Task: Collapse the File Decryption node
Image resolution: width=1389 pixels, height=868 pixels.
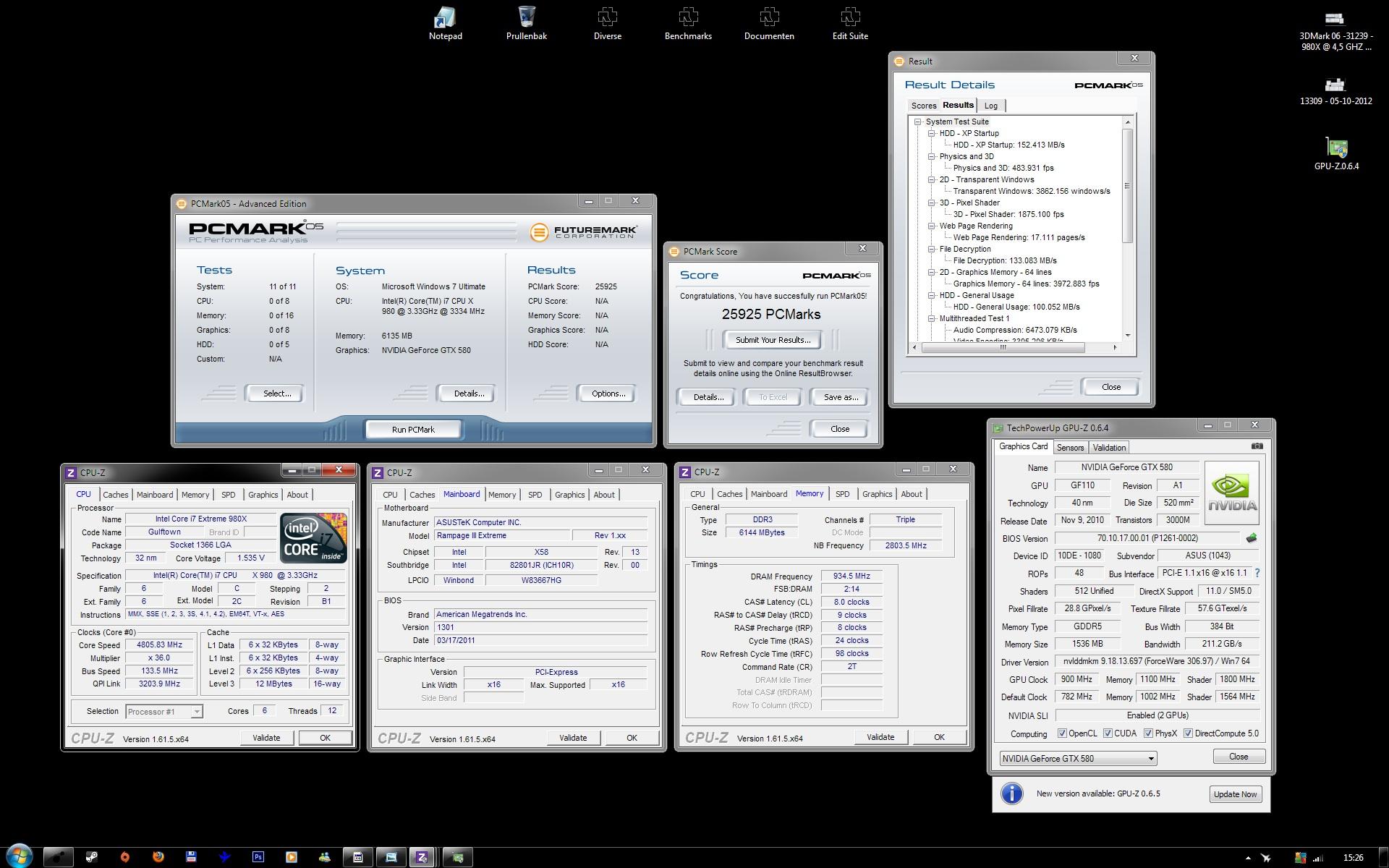Action: pyautogui.click(x=932, y=250)
